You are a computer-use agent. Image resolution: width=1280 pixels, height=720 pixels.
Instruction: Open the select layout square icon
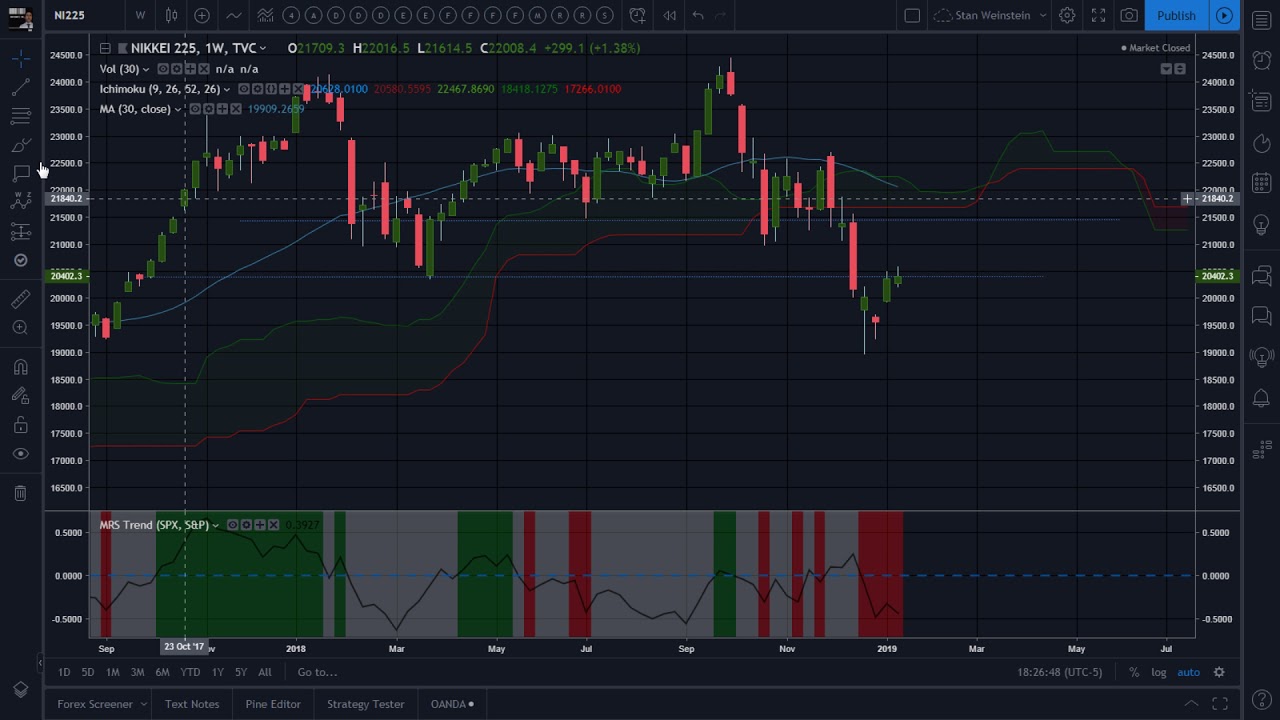pyautogui.click(x=912, y=15)
